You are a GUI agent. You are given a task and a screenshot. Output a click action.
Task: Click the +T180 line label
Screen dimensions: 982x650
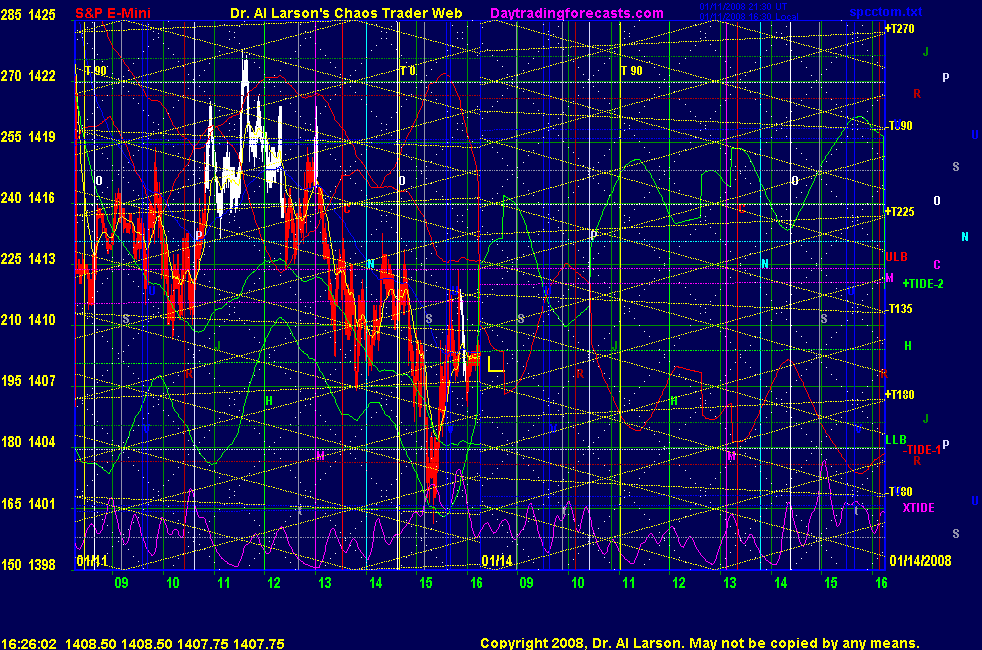coord(900,395)
